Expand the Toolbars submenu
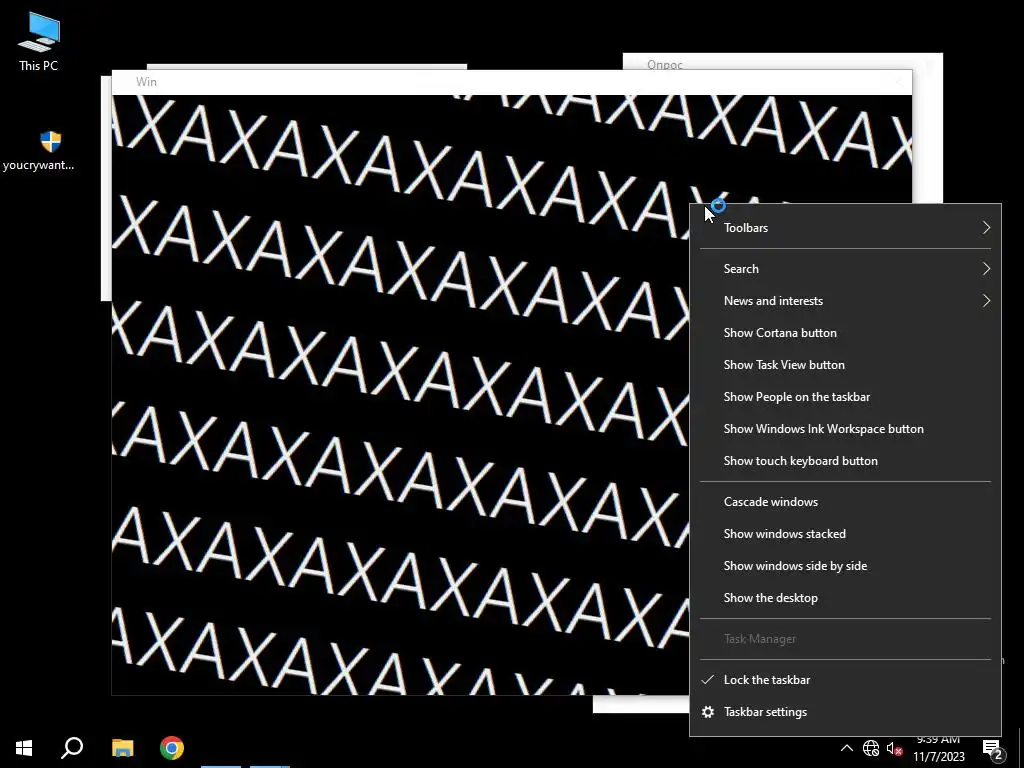Image resolution: width=1024 pixels, height=768 pixels. (845, 228)
